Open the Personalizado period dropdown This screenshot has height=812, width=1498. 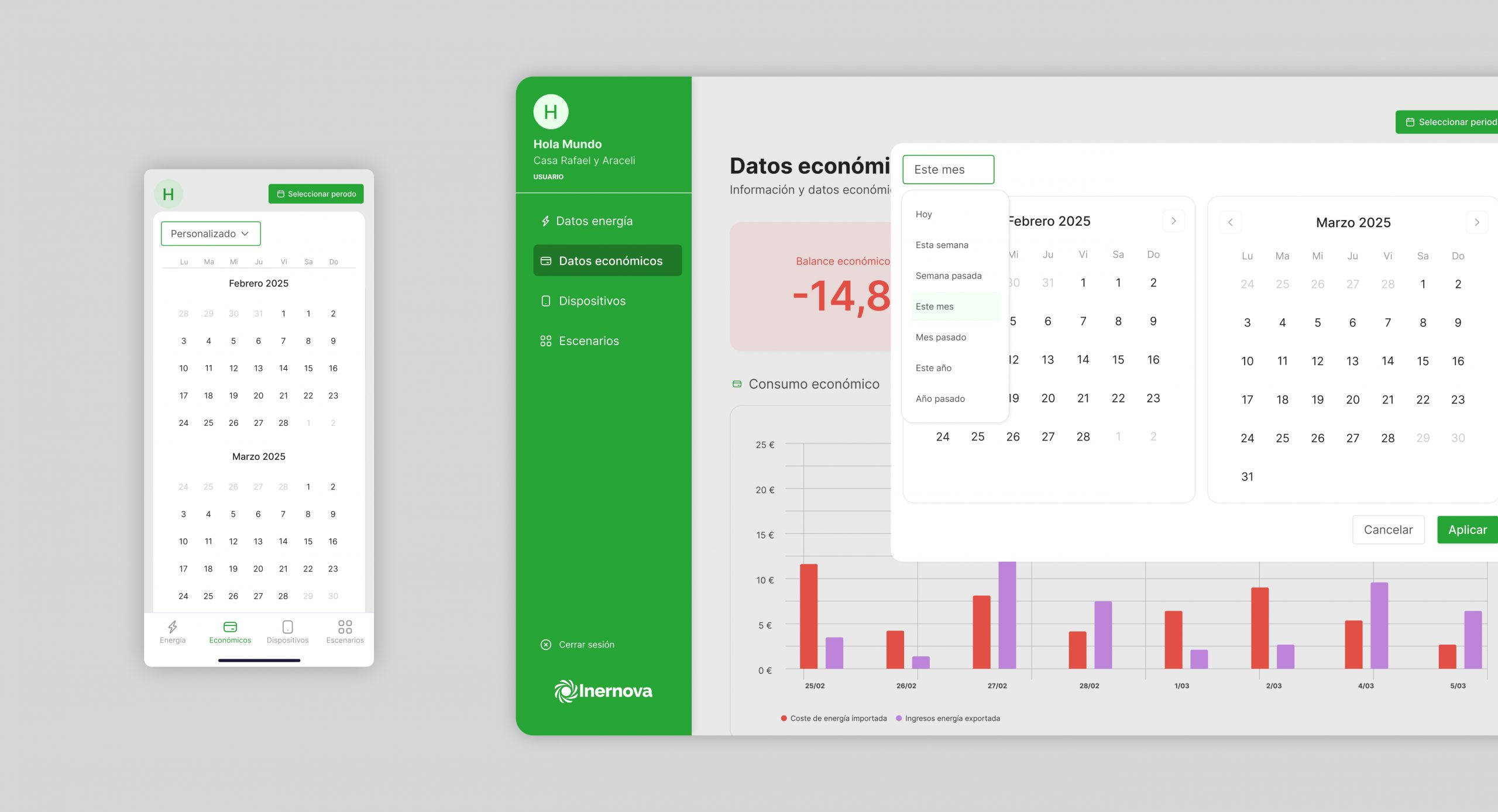tap(211, 233)
